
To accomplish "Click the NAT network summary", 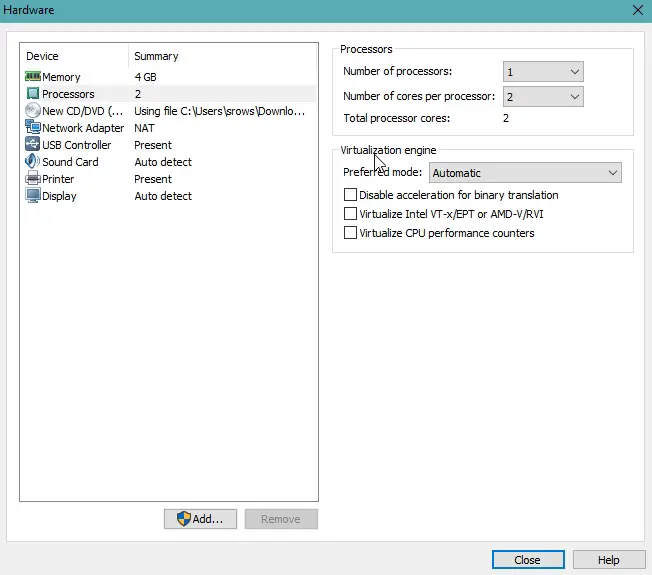I will (x=144, y=128).
